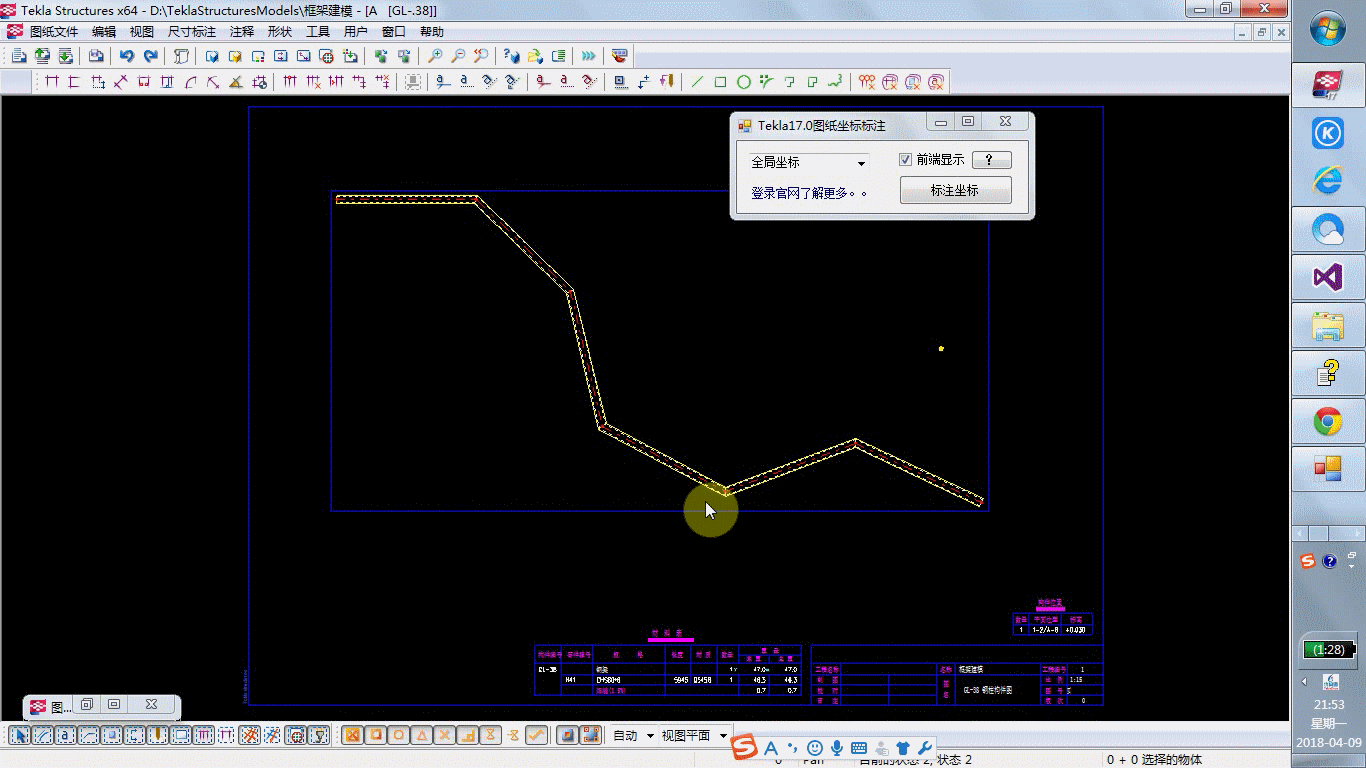Open the 注释 menu

pyautogui.click(x=242, y=32)
